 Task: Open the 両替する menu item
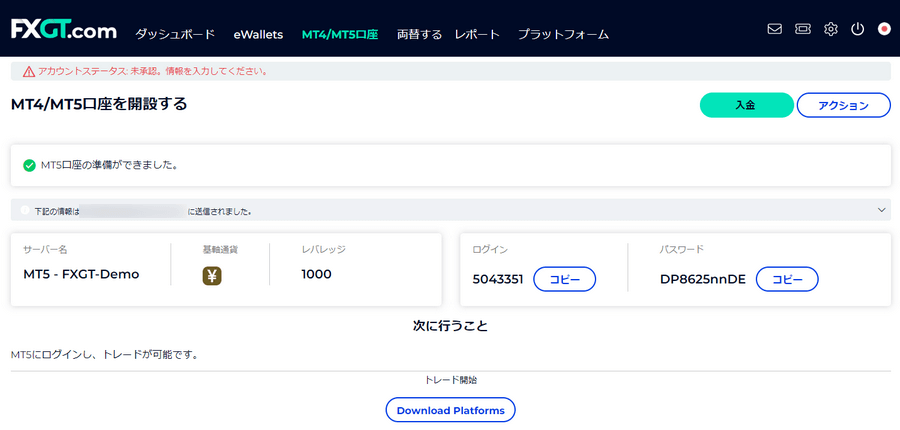click(x=420, y=34)
